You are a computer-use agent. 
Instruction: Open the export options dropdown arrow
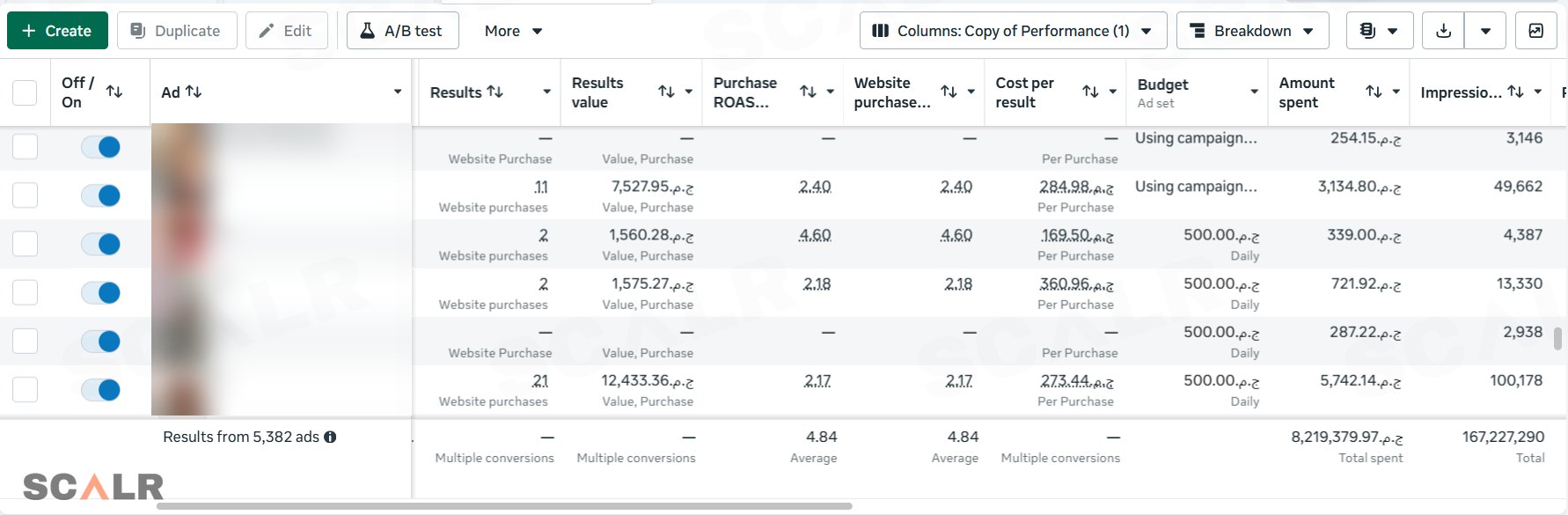1485,31
